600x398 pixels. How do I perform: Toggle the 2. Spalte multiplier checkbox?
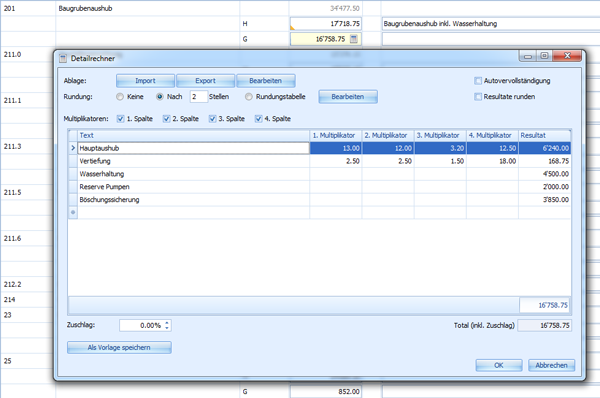pyautogui.click(x=166, y=119)
